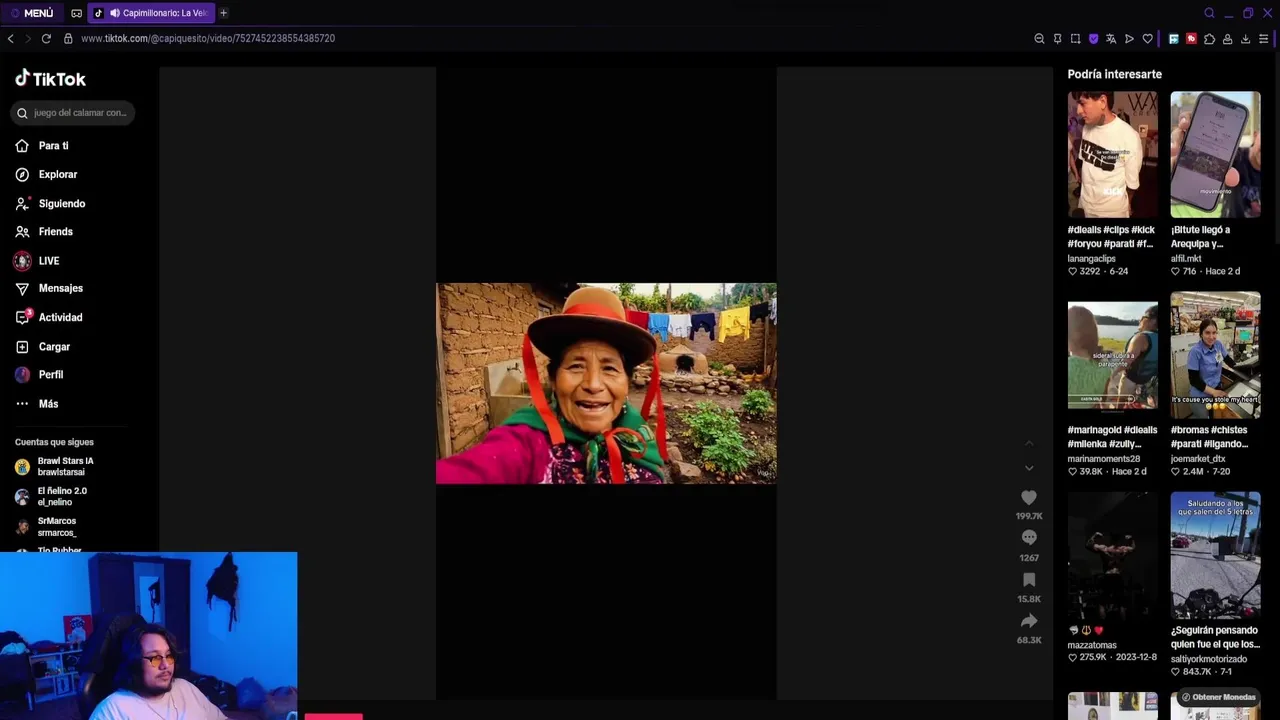
Task: Add page to bookmarks with heart icon
Action: (x=1147, y=39)
